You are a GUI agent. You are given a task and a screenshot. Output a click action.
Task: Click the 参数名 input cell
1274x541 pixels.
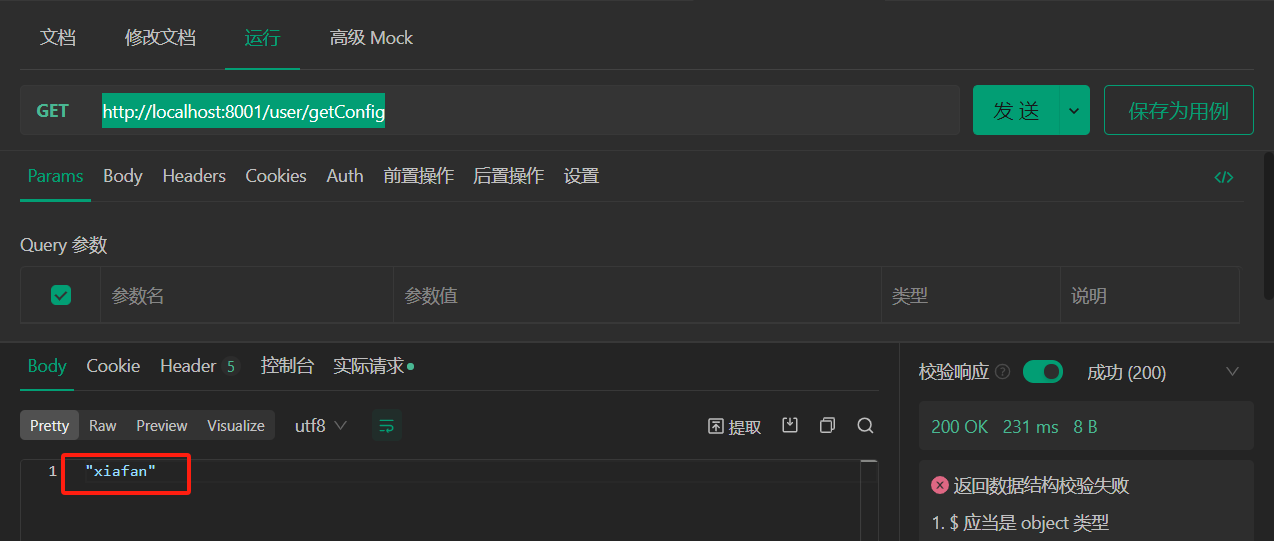click(247, 295)
